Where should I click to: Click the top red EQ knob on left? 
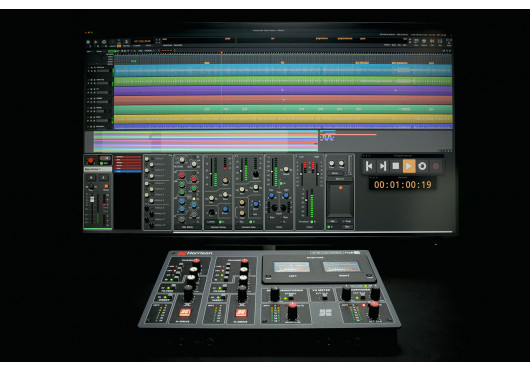click(182, 175)
